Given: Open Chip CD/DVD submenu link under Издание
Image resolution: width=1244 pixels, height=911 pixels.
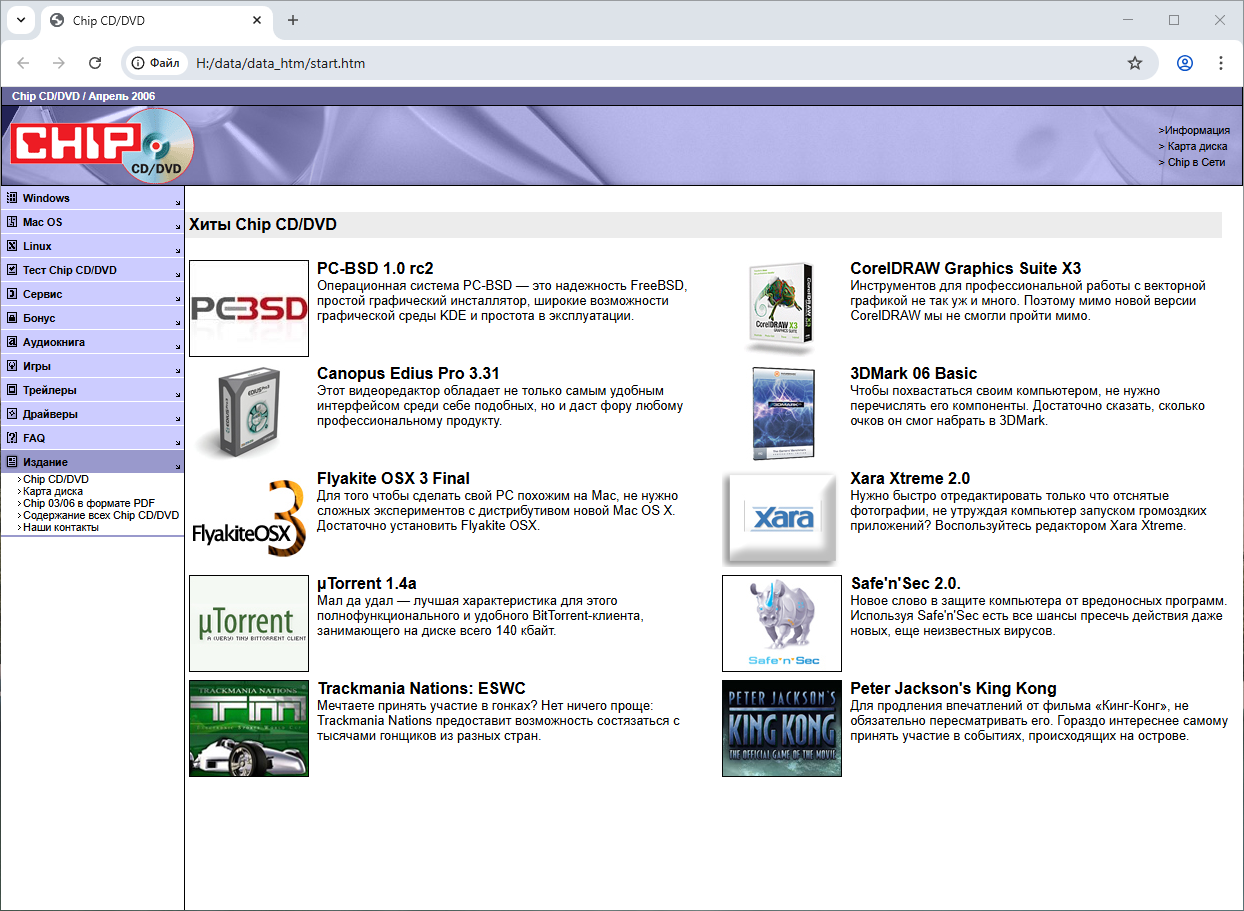Looking at the screenshot, I should [x=55, y=480].
